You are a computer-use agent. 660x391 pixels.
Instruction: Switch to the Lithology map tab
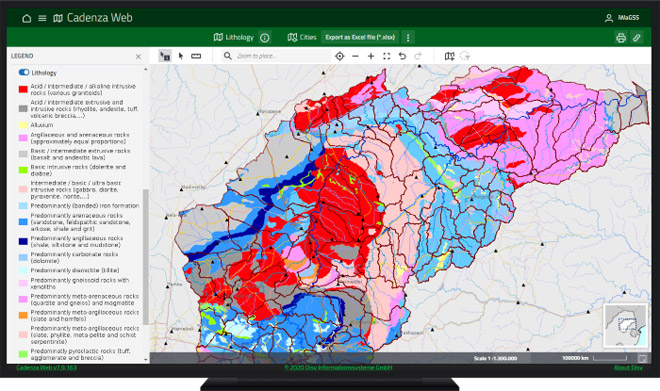click(x=234, y=37)
